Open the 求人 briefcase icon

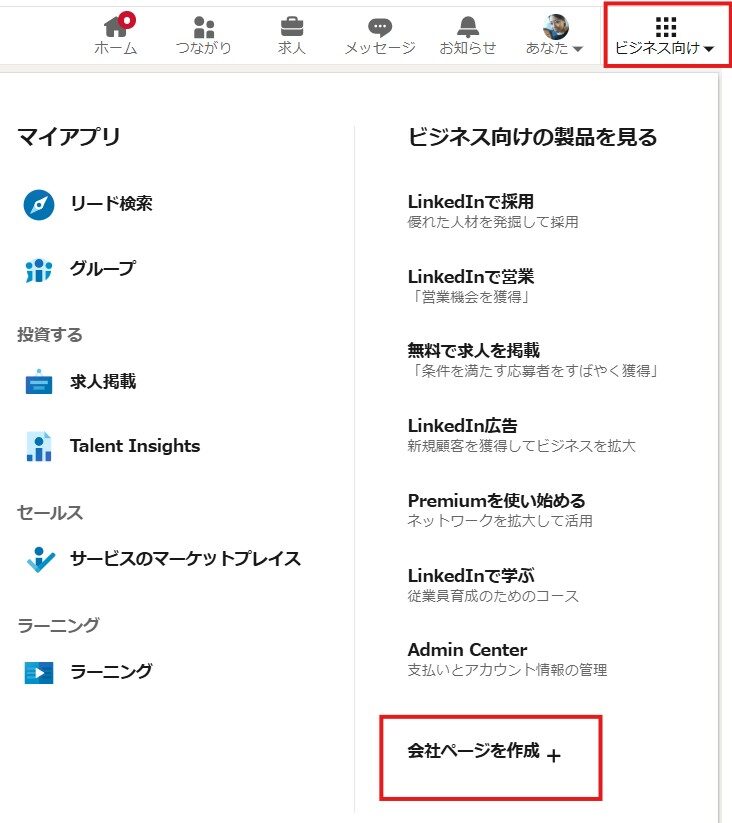tap(292, 26)
